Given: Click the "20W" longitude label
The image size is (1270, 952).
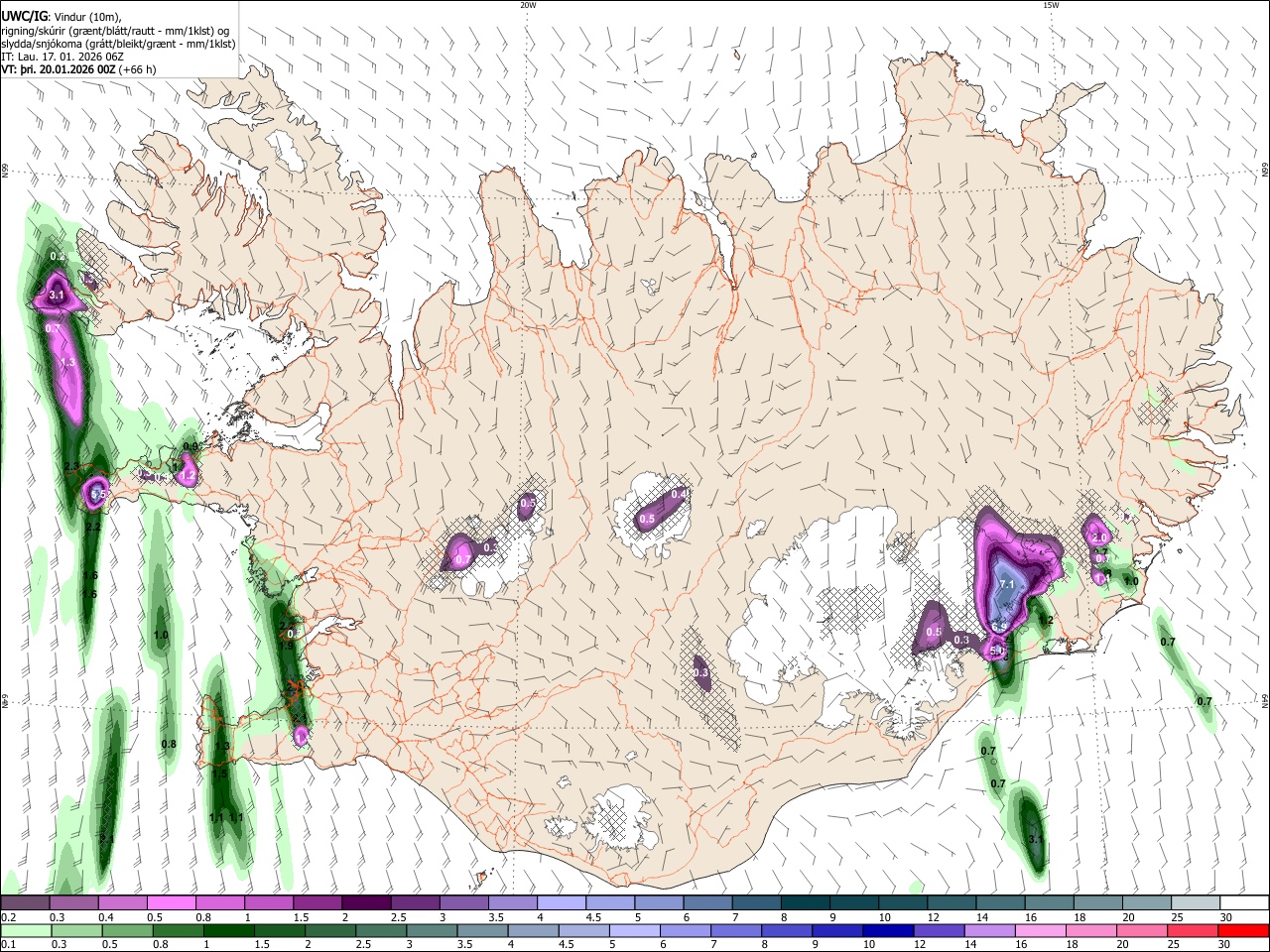Looking at the screenshot, I should click(x=528, y=5).
